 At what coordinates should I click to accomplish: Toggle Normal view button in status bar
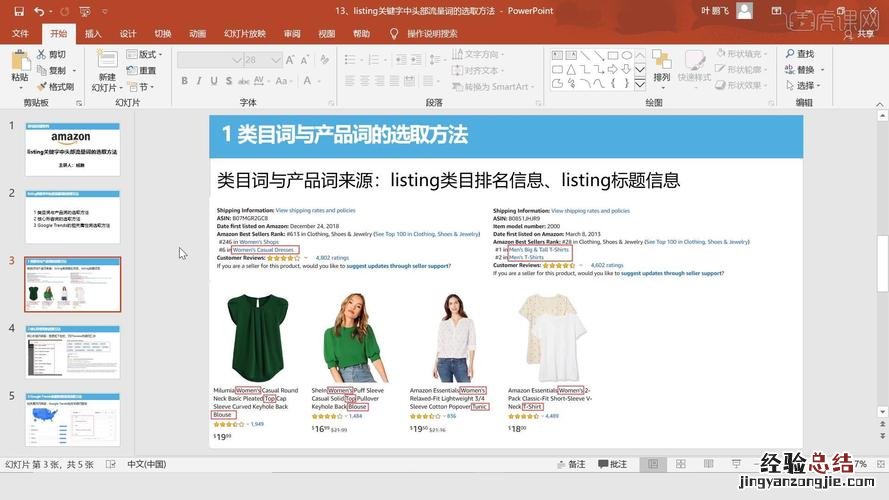(653, 465)
